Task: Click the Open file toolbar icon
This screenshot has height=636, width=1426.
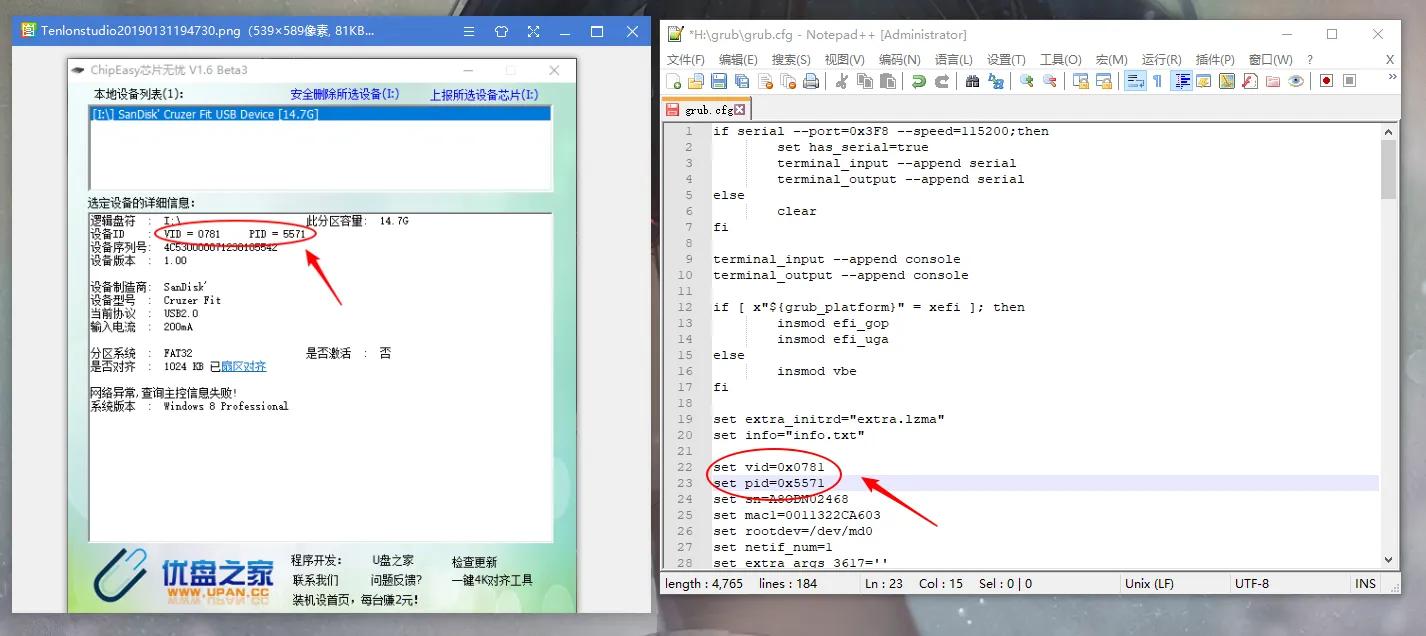Action: pos(696,81)
